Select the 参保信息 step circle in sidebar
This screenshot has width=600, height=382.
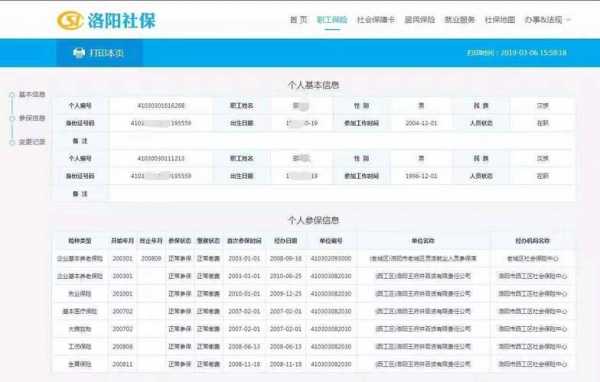[12, 118]
